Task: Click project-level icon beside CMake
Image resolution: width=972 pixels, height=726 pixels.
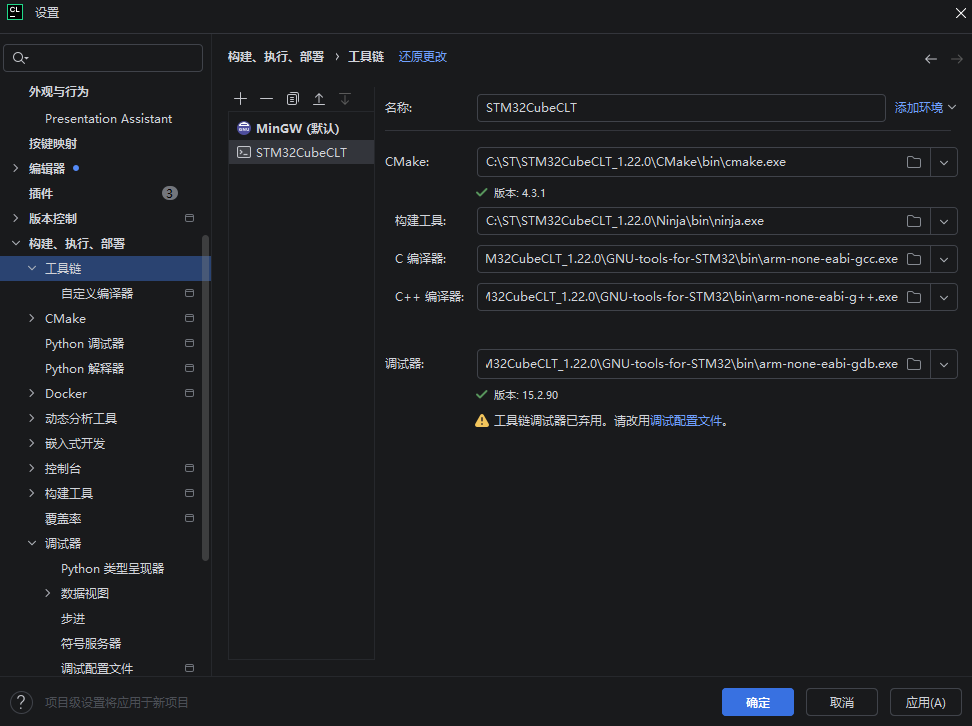Action: (x=190, y=318)
